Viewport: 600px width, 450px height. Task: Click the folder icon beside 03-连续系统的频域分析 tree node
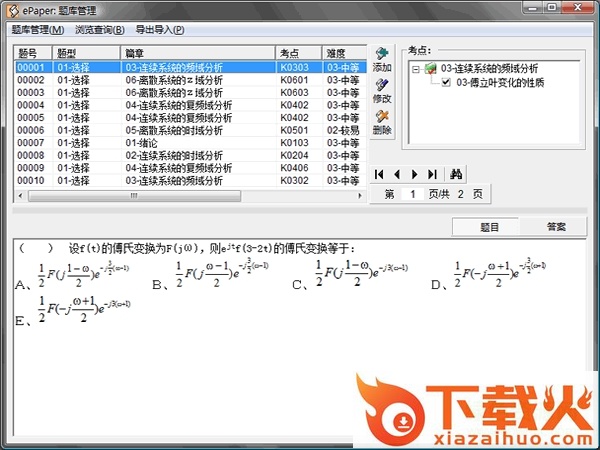[x=431, y=69]
